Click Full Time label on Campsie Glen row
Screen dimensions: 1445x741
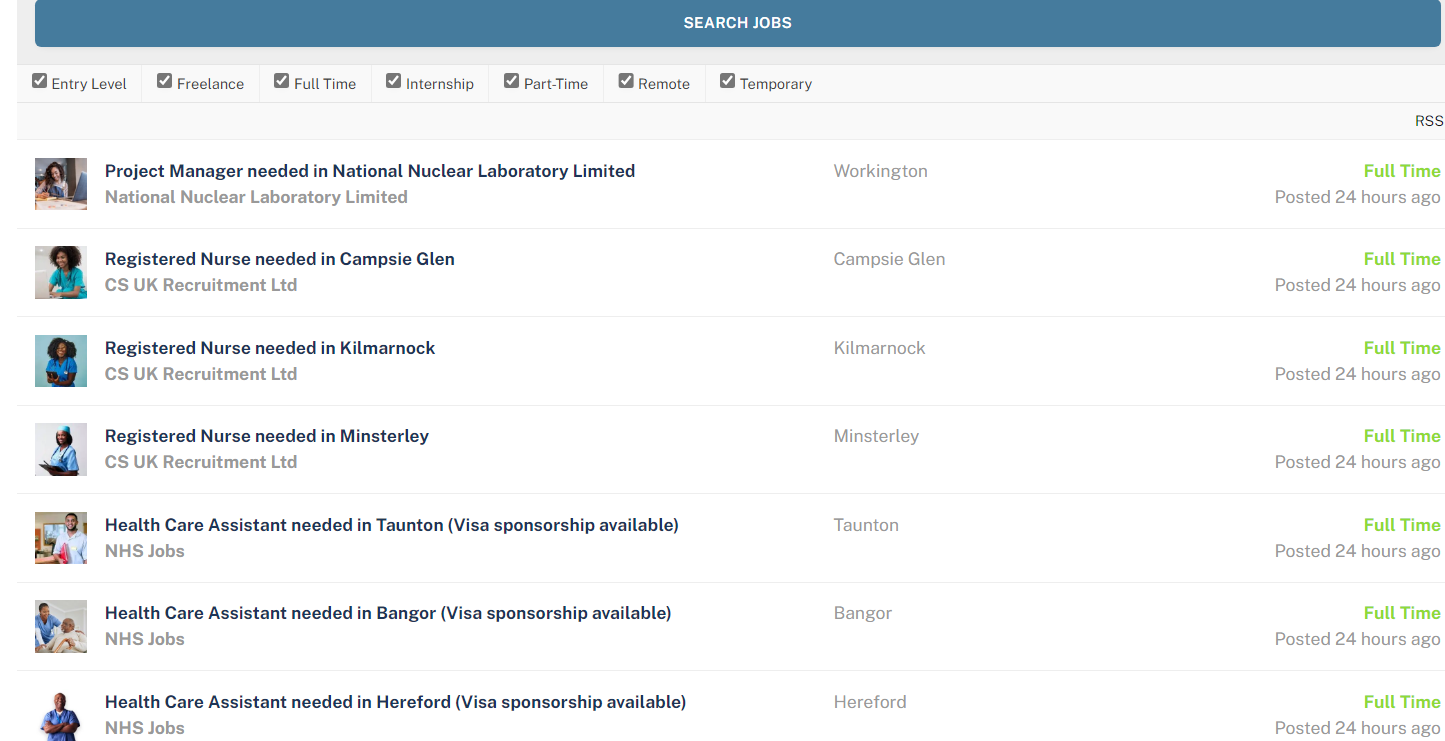(x=1402, y=259)
